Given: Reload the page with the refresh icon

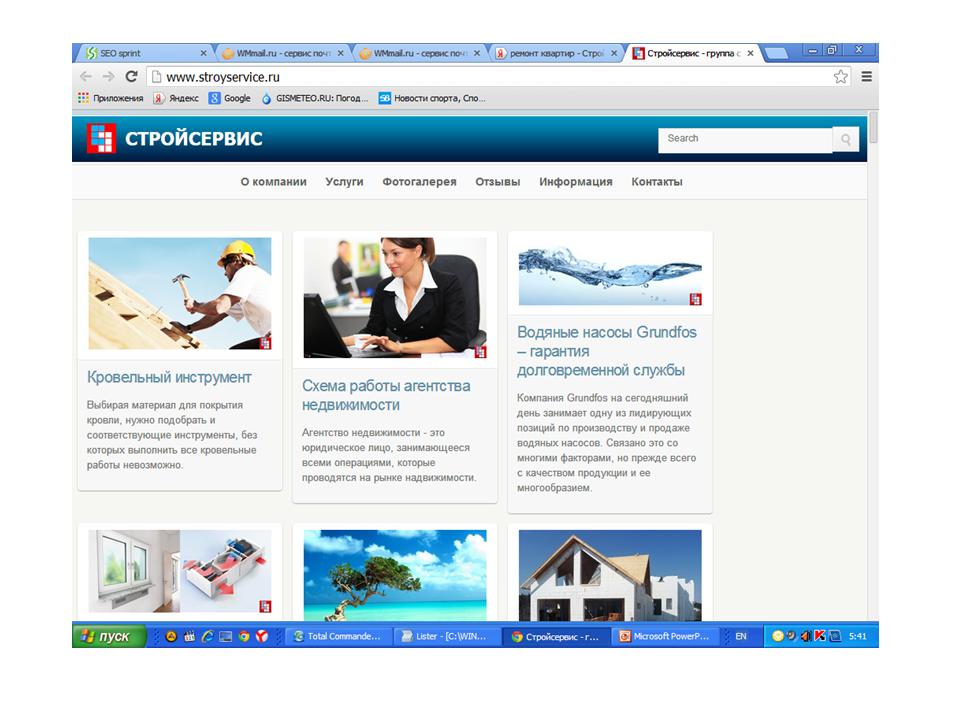Looking at the screenshot, I should coord(131,77).
